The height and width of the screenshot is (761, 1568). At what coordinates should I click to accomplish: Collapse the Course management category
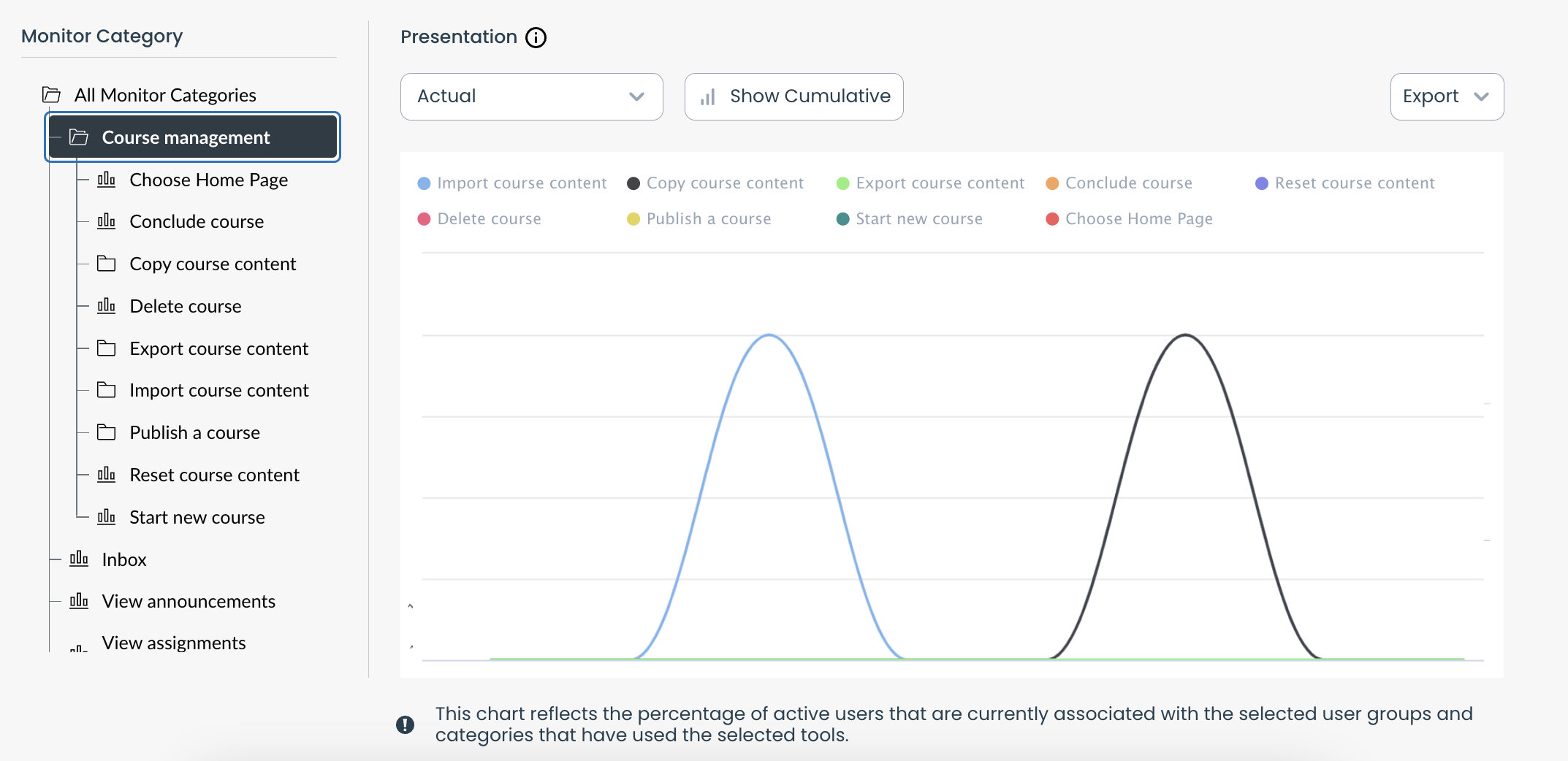[x=79, y=137]
